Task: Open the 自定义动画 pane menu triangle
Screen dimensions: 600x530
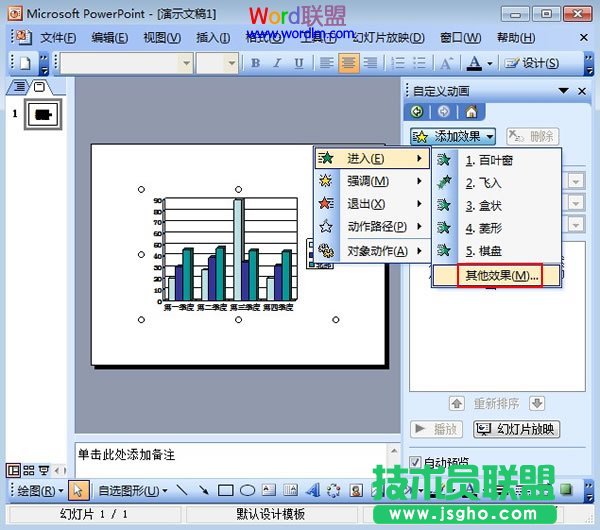Action: click(563, 91)
